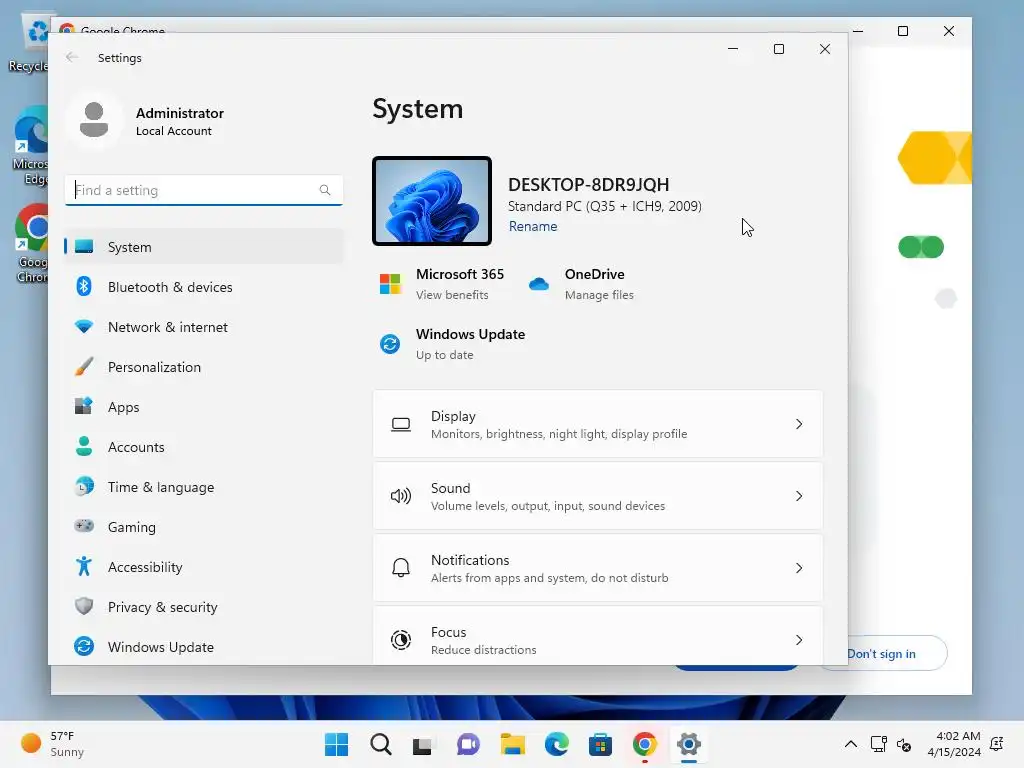Open the notification center icon
Image resolution: width=1024 pixels, height=768 pixels.
[x=997, y=744]
